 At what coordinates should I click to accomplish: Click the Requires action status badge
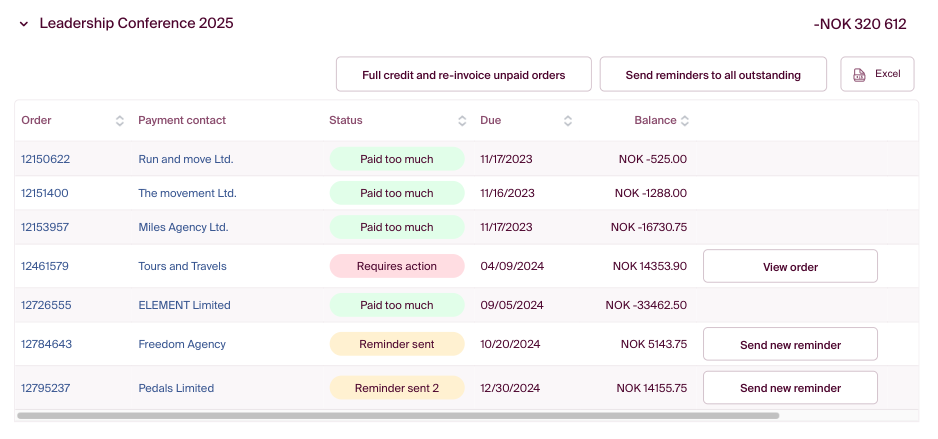point(397,266)
